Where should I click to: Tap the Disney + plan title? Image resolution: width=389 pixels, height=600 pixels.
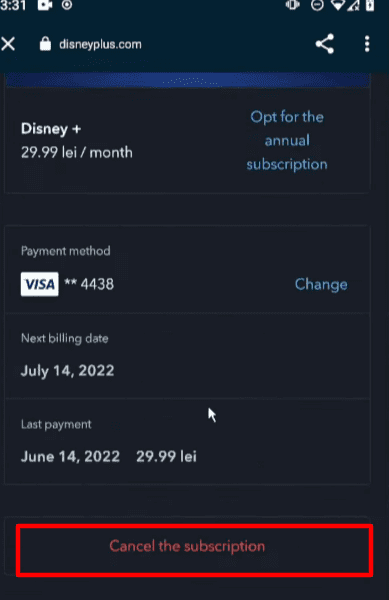click(51, 129)
